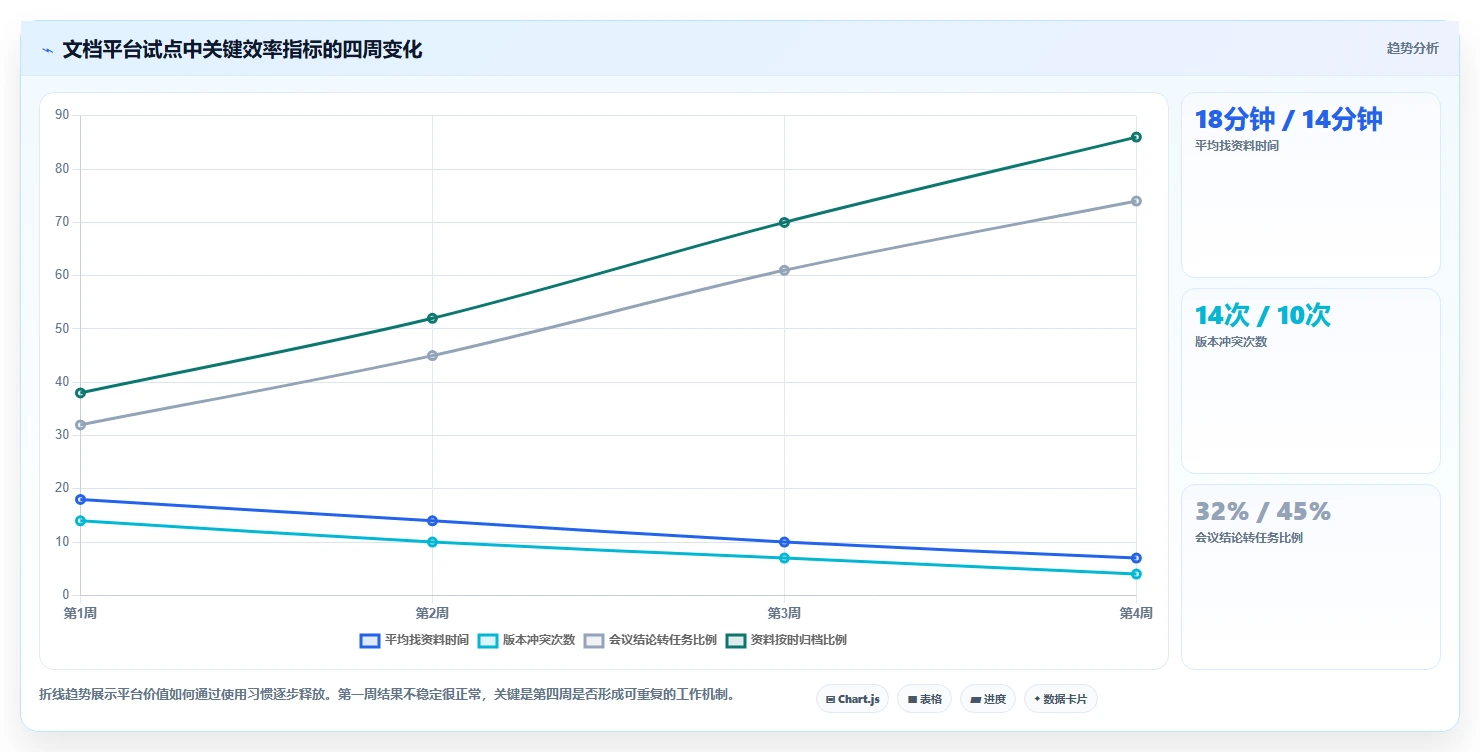Viewport: 1480px width, 752px height.
Task: Click 会议结论转任务比例 data point at 第4周
Action: [x=1136, y=201]
